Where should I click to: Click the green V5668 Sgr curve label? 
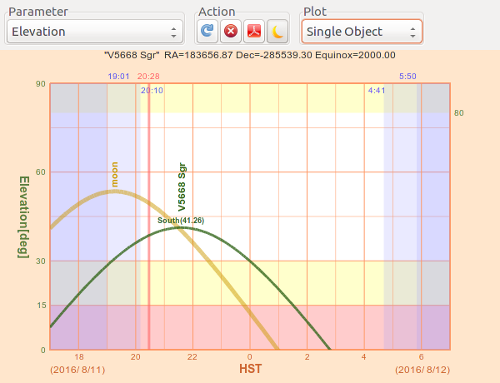182,187
